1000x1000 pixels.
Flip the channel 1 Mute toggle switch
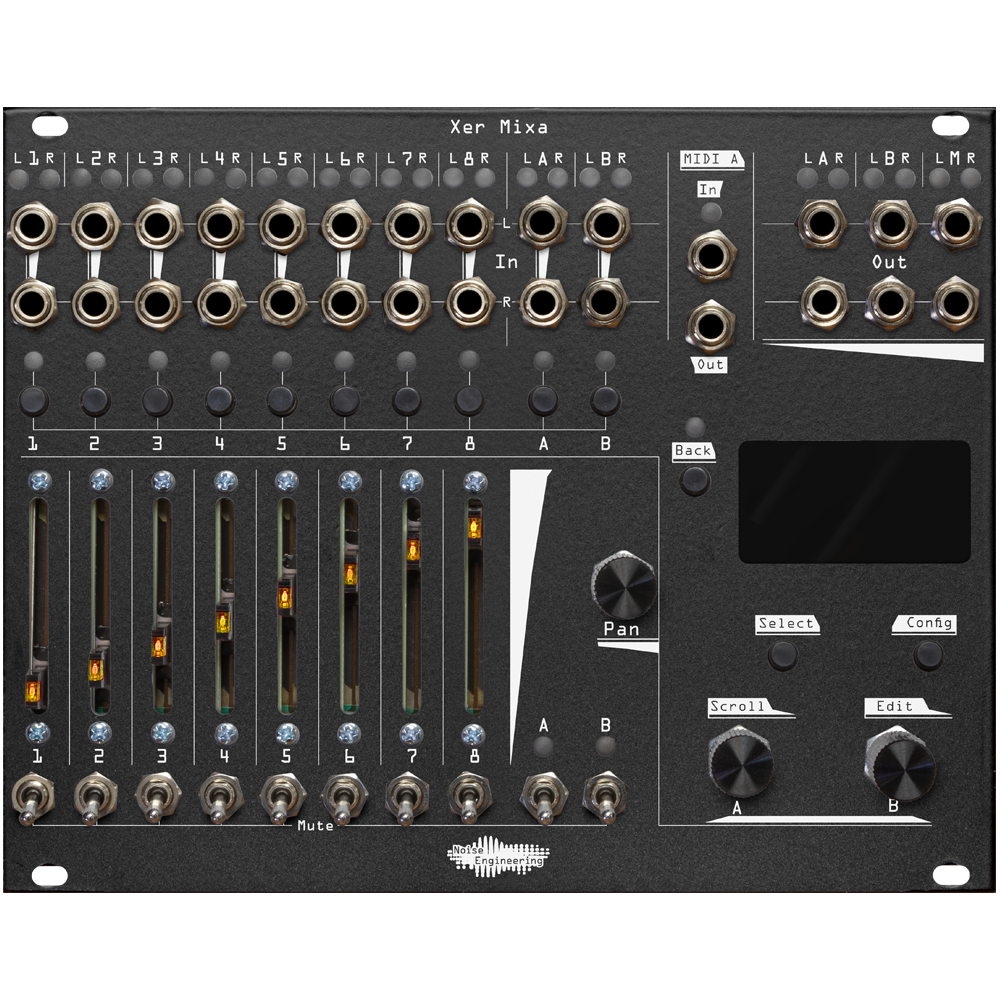click(x=31, y=800)
